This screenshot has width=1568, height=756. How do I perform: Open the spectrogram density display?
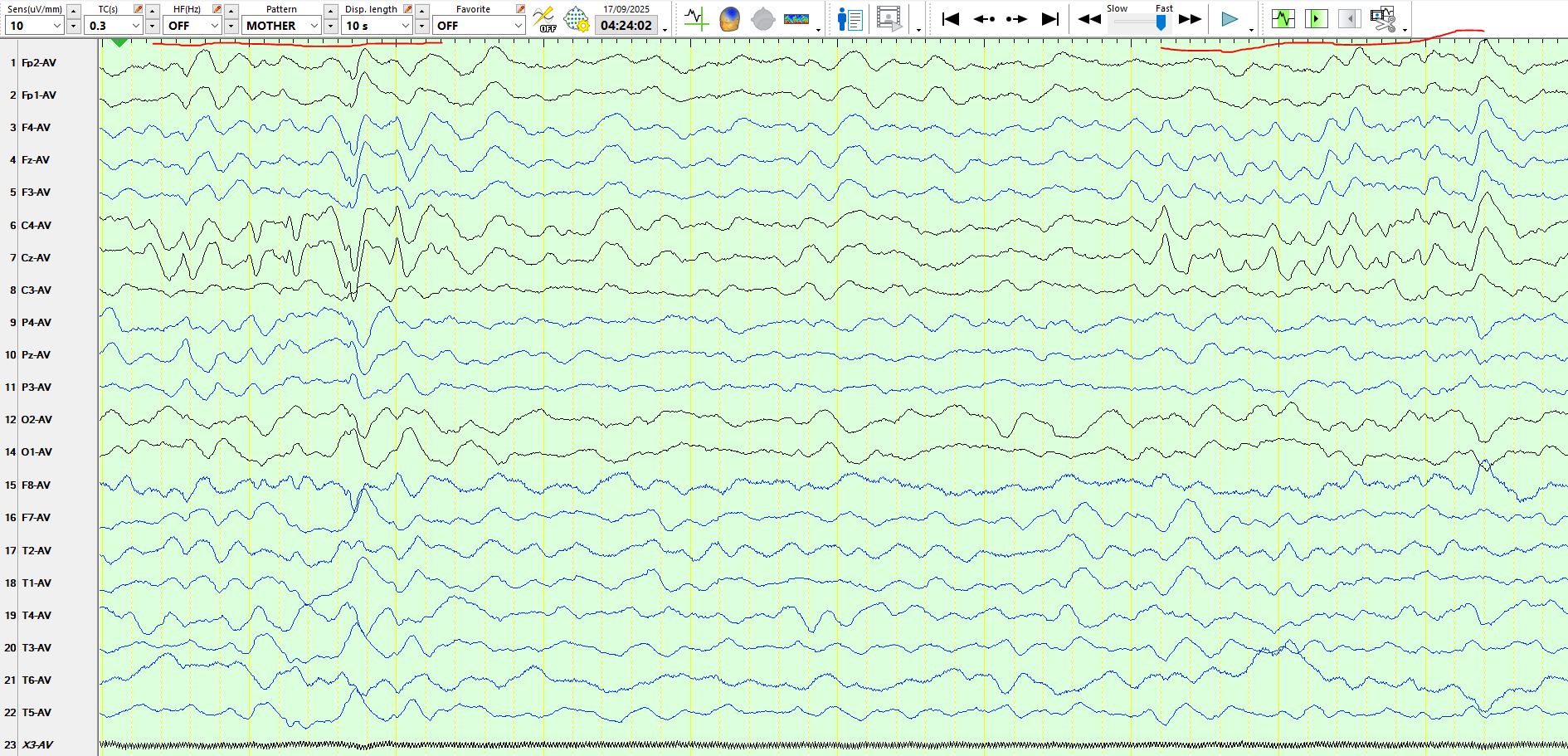point(796,18)
